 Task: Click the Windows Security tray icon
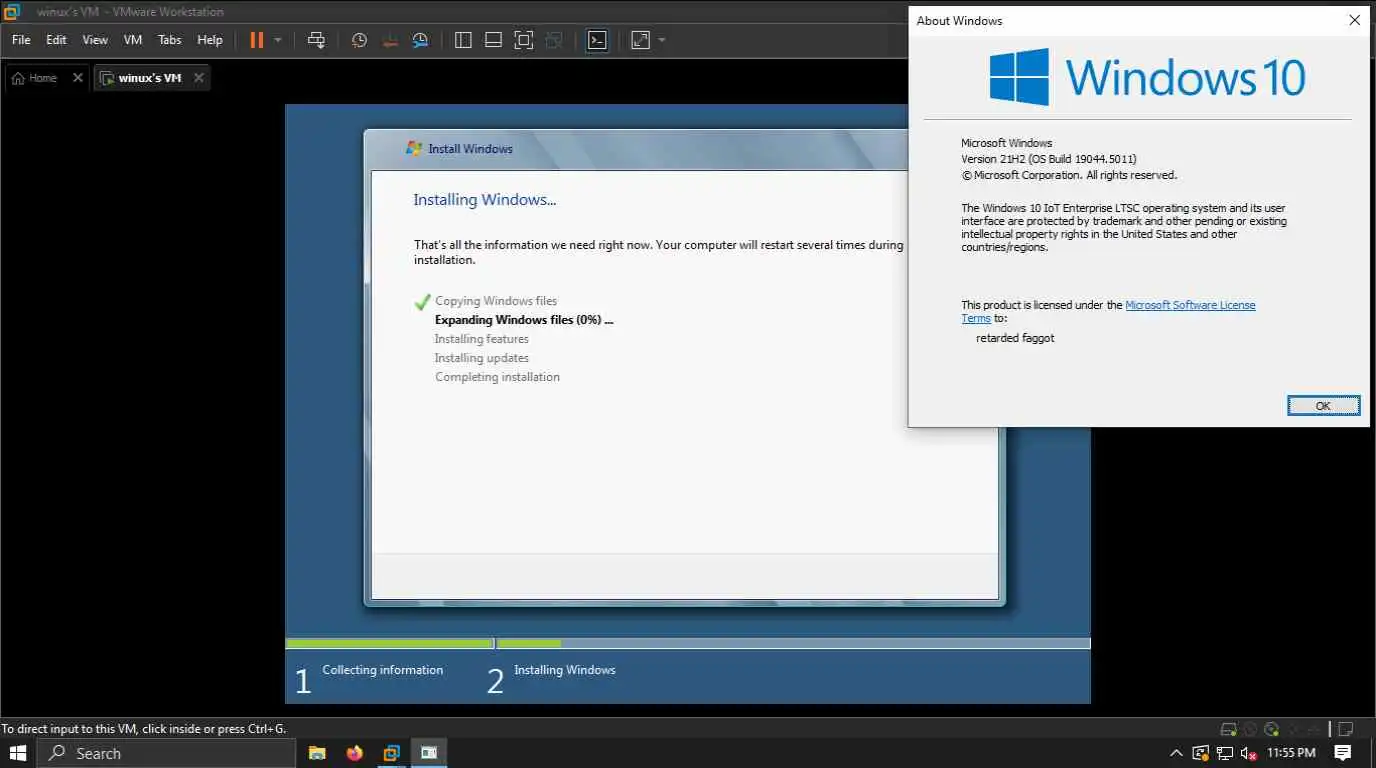click(1201, 753)
